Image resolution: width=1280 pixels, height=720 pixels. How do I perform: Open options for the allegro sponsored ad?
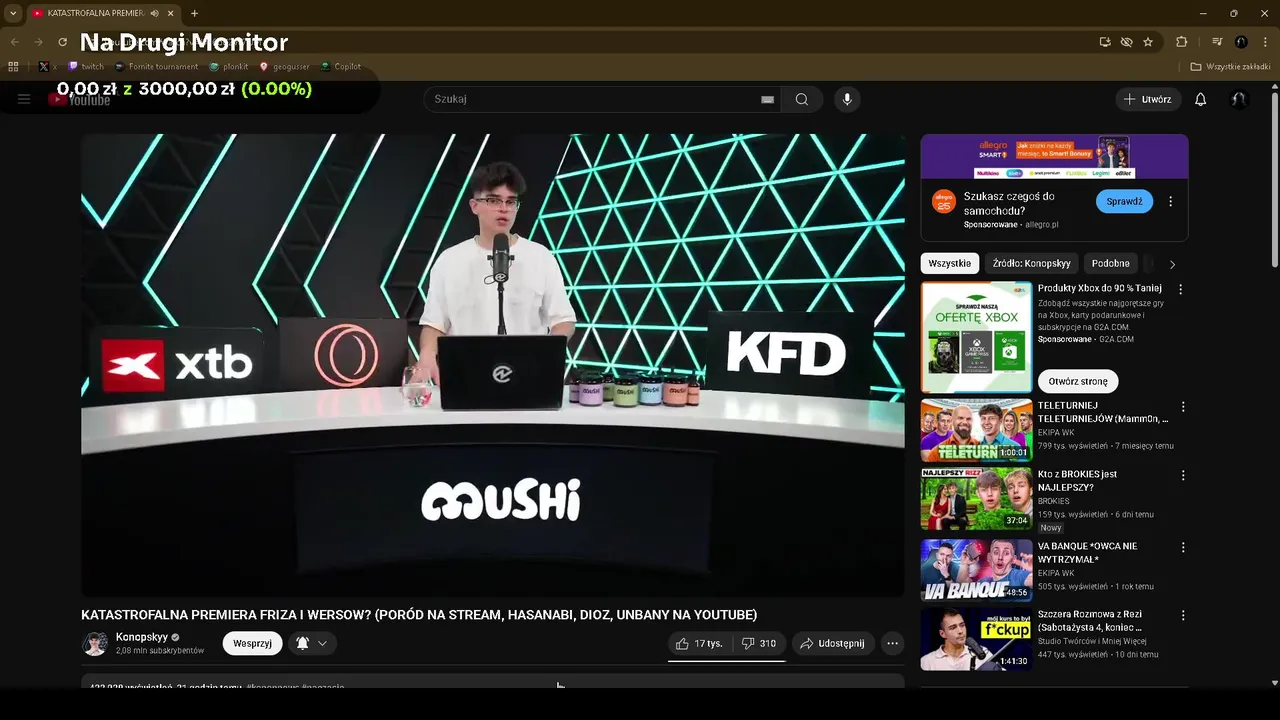(1170, 201)
